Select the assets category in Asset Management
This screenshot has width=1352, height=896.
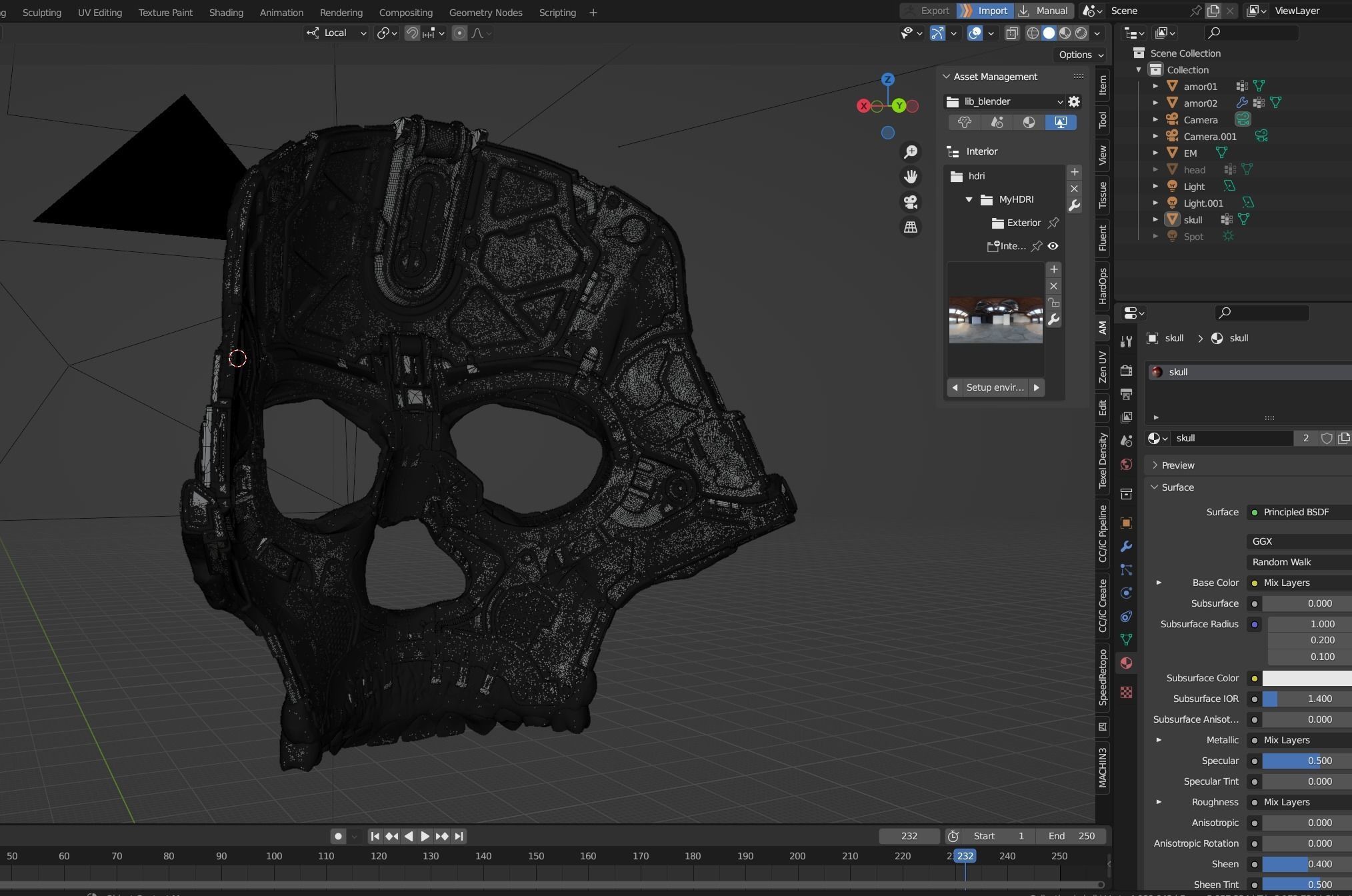click(x=965, y=122)
